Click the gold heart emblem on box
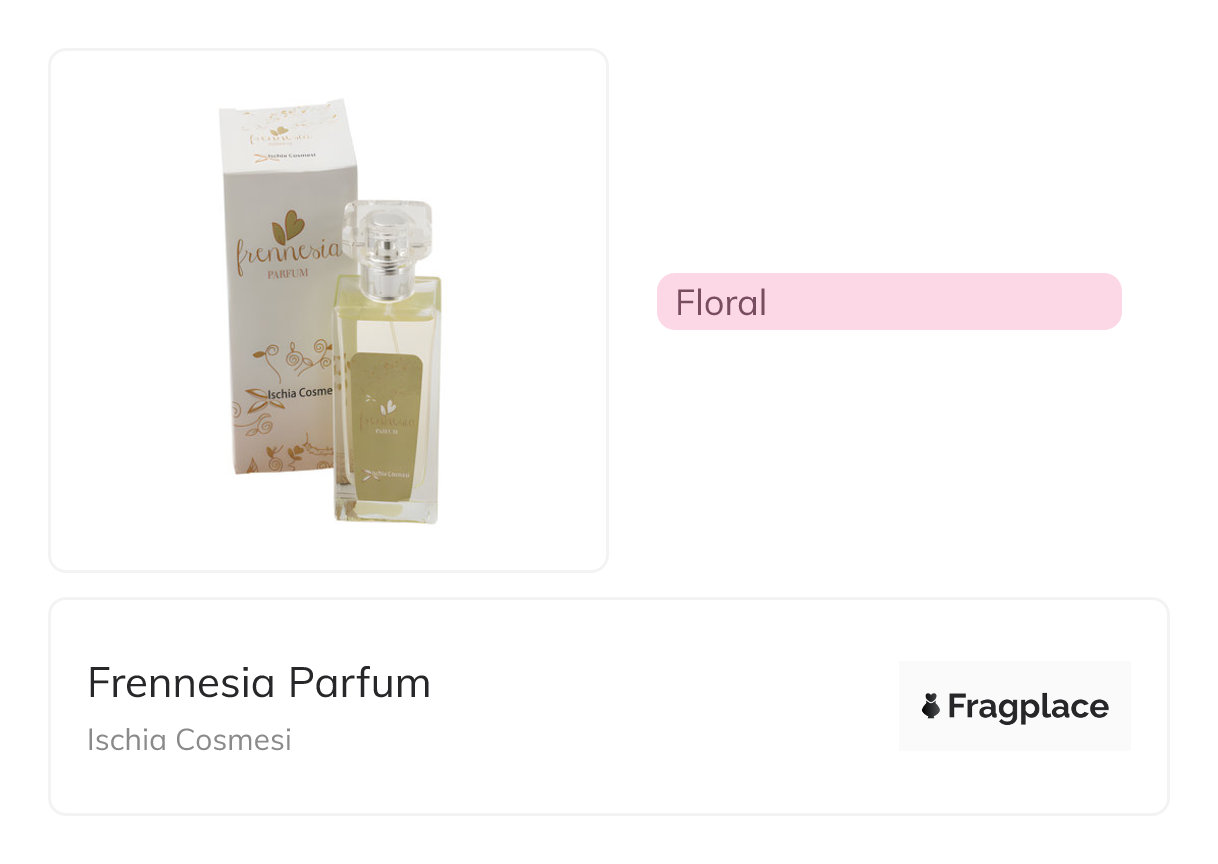 coord(288,226)
